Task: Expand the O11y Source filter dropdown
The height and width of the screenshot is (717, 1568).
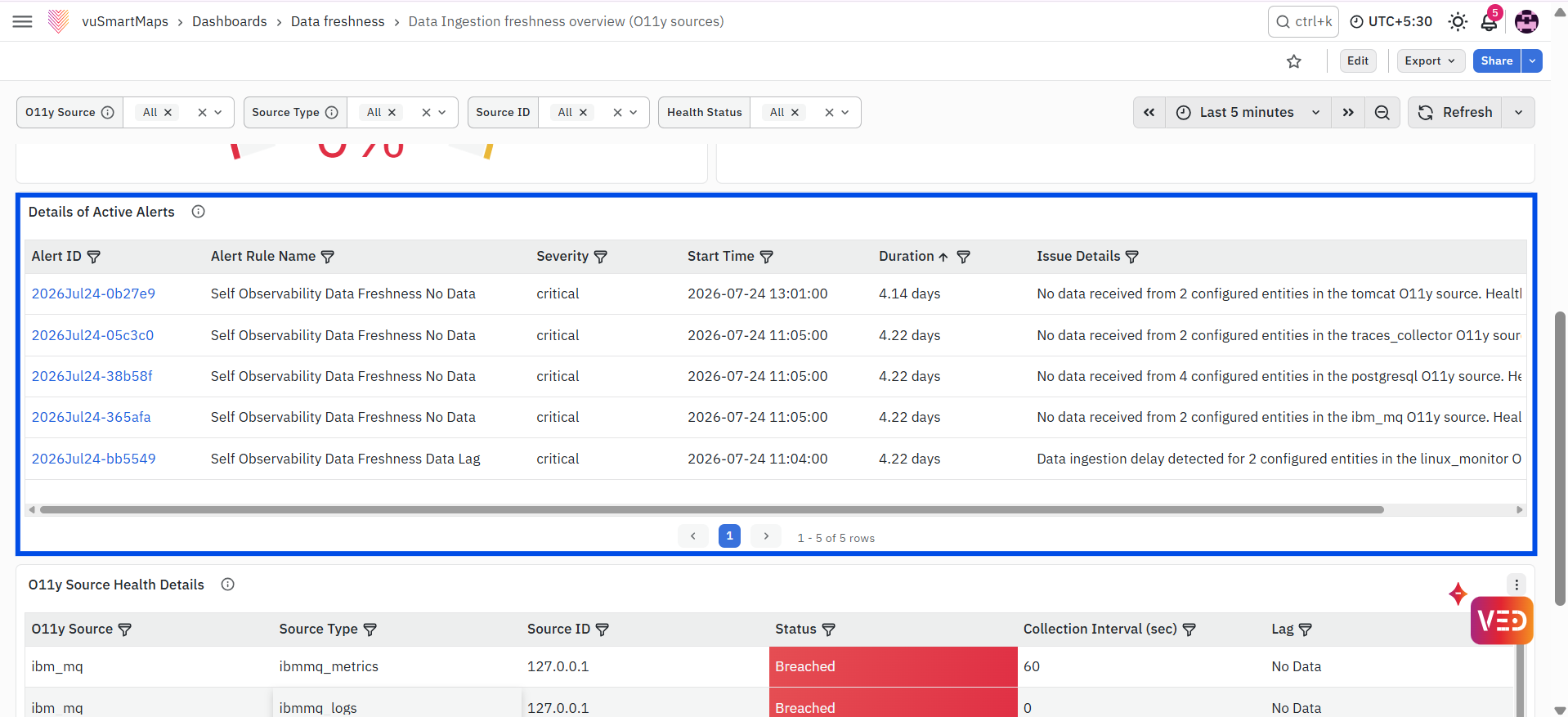Action: pyautogui.click(x=218, y=112)
